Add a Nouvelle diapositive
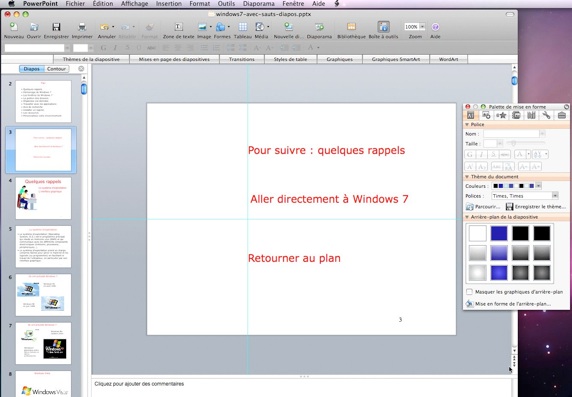This screenshot has width=572, height=397. [x=289, y=27]
